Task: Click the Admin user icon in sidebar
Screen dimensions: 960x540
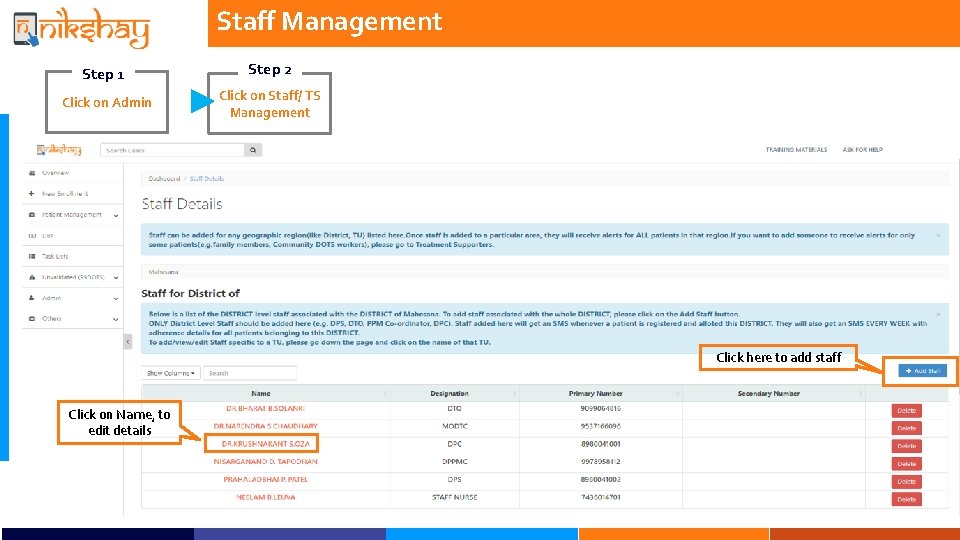Action: (32, 298)
